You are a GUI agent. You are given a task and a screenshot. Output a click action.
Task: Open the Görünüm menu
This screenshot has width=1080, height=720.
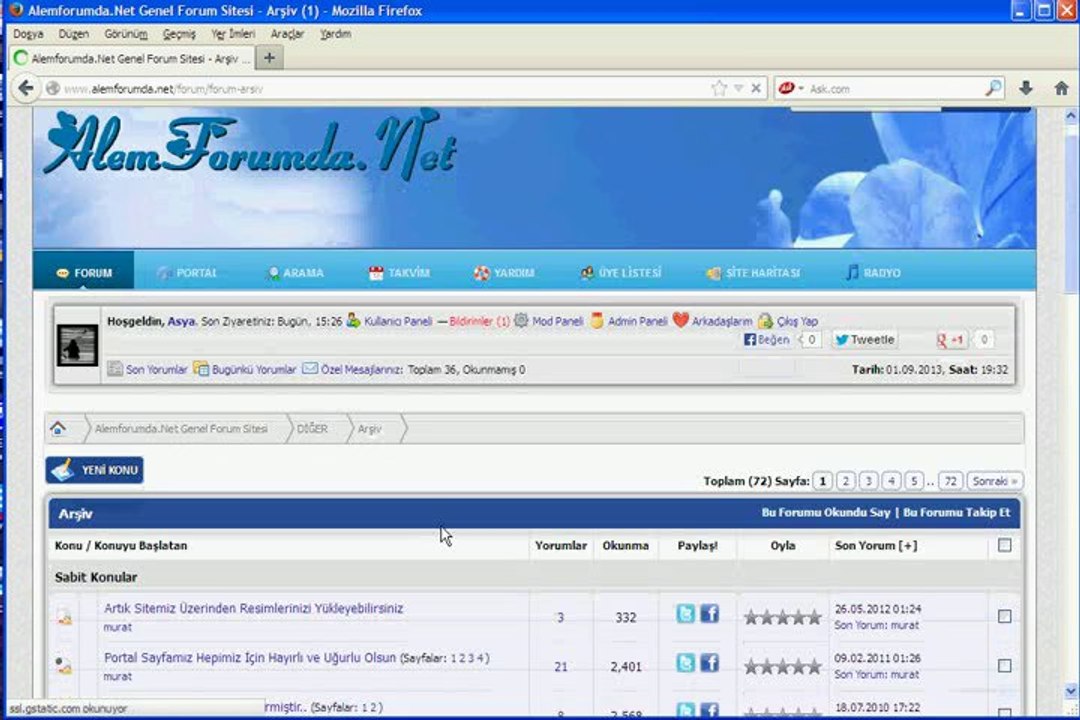pos(126,34)
